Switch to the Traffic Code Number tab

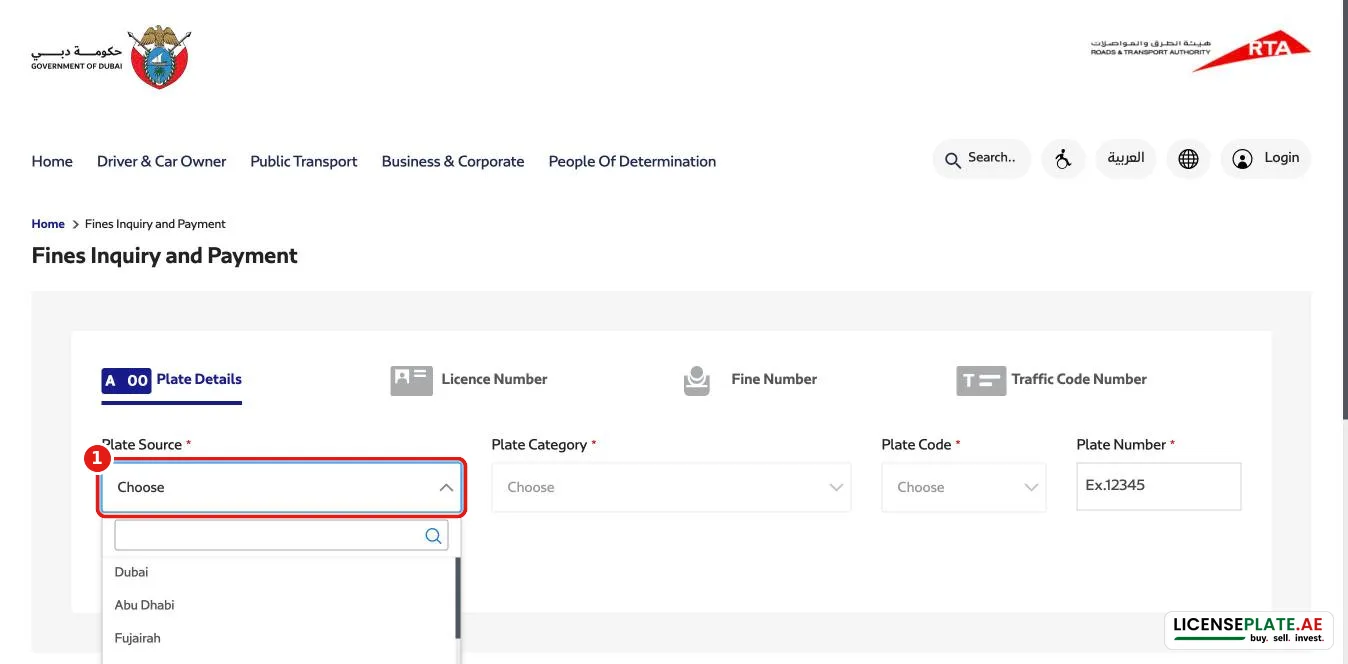click(x=1052, y=380)
